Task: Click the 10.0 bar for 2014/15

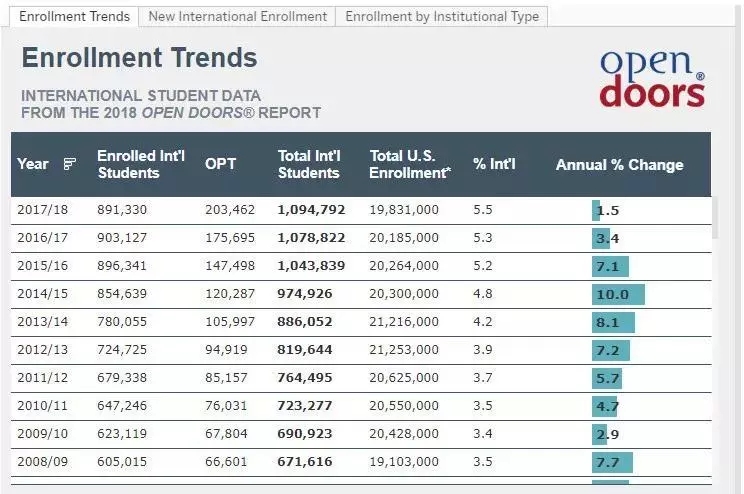Action: click(x=618, y=294)
